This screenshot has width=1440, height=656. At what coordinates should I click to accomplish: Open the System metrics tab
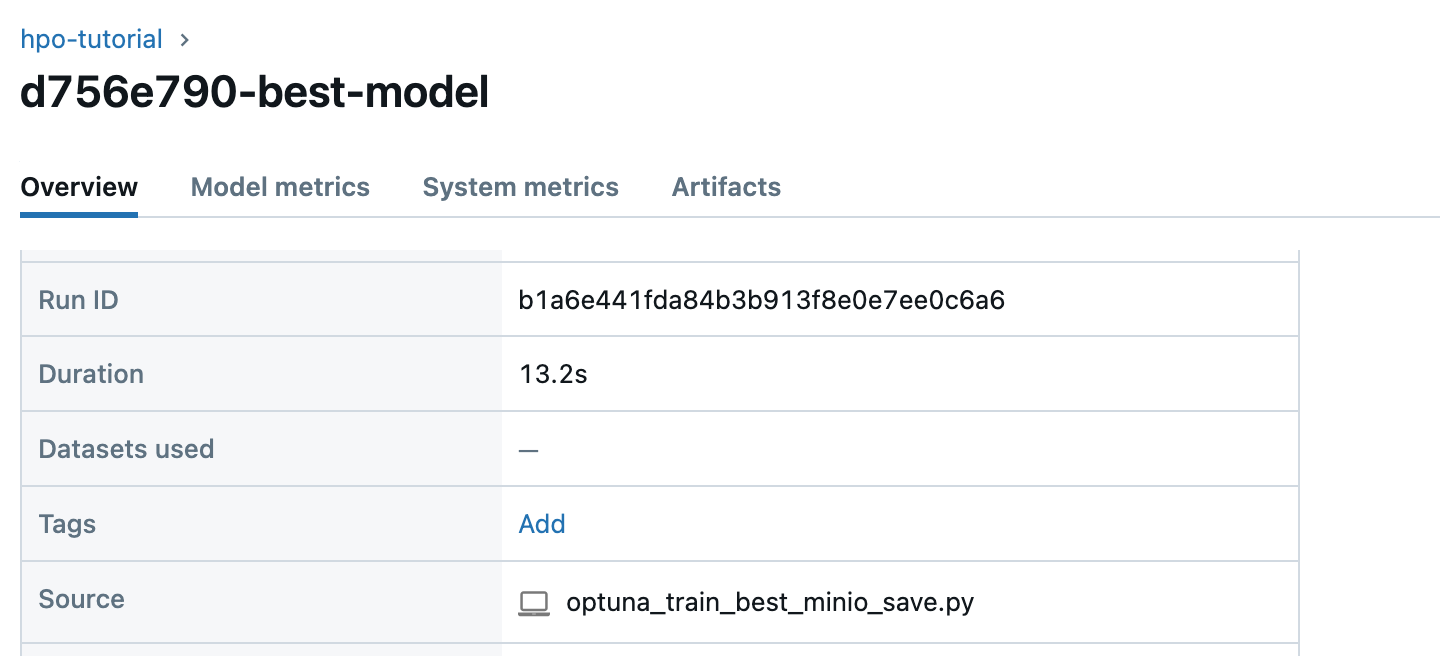tap(520, 187)
